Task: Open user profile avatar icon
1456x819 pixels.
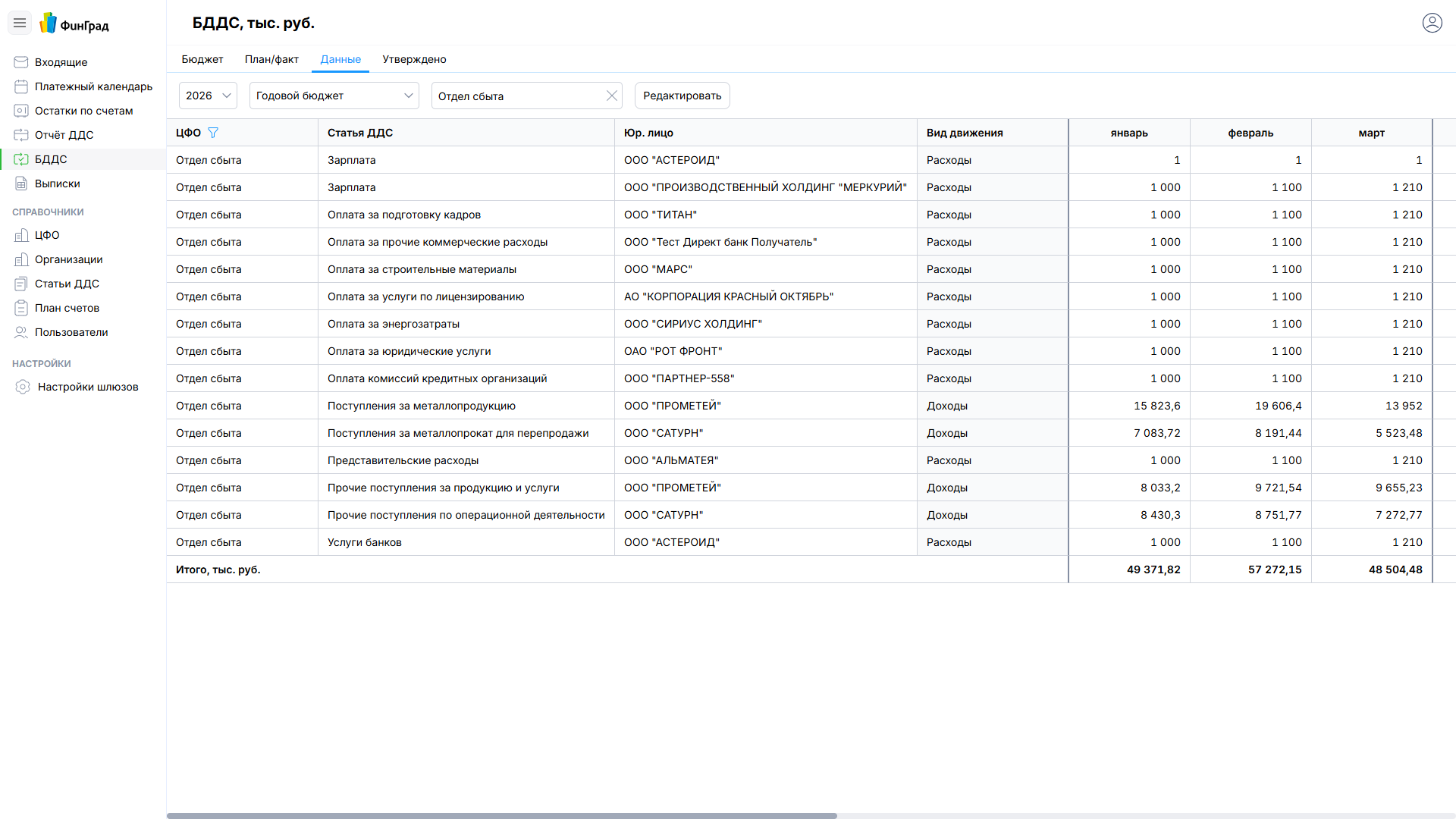Action: [1432, 23]
